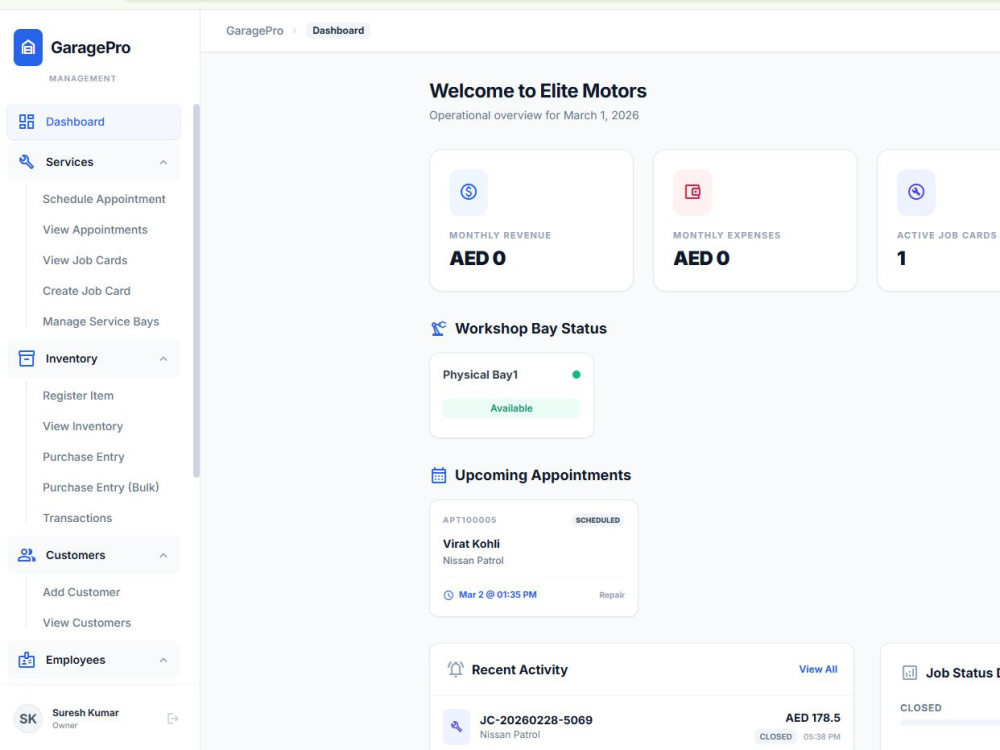Click the Job Status chart icon
The width and height of the screenshot is (1000, 750).
pos(909,673)
